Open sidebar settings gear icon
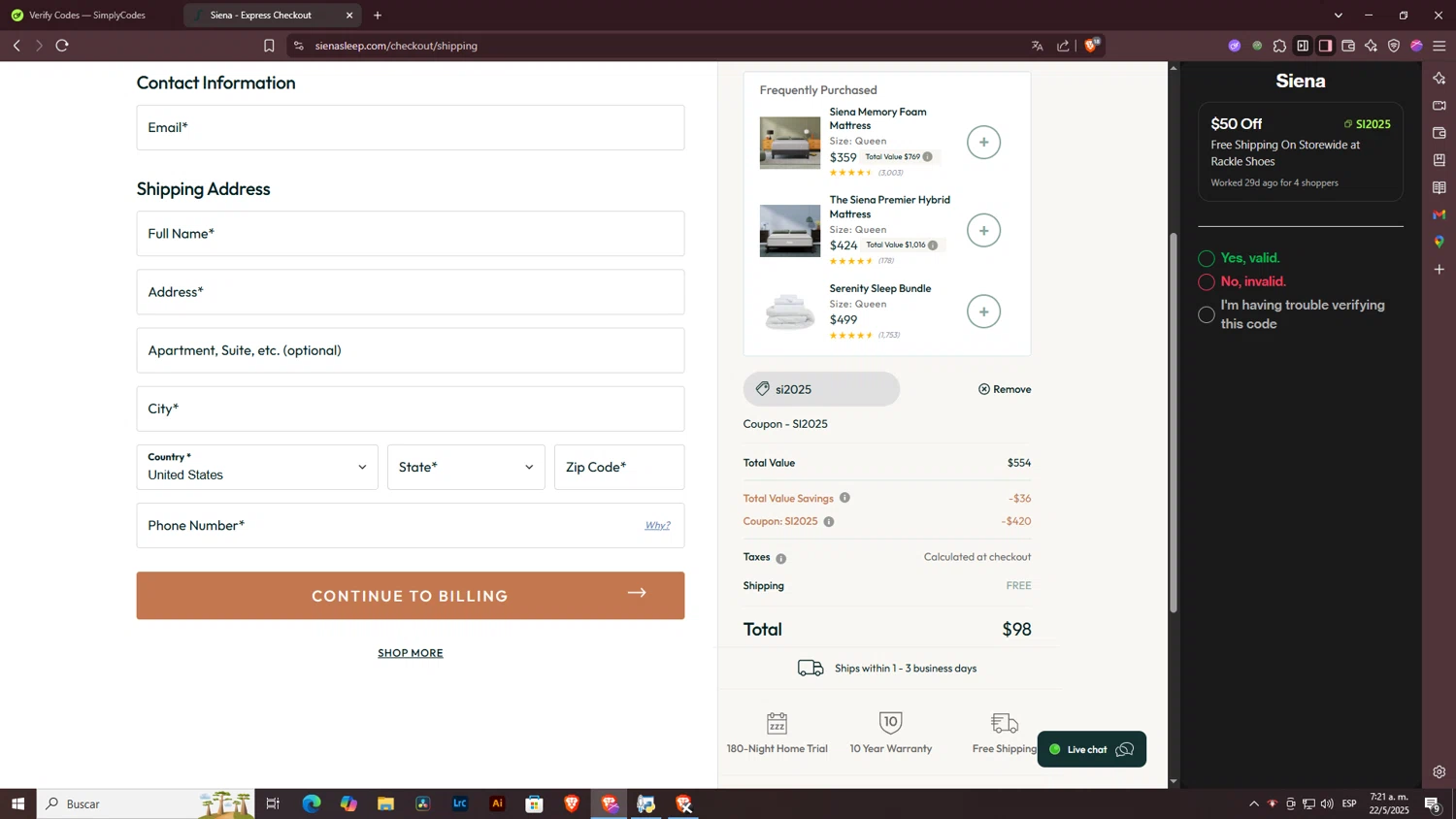This screenshot has height=819, width=1456. [1439, 772]
